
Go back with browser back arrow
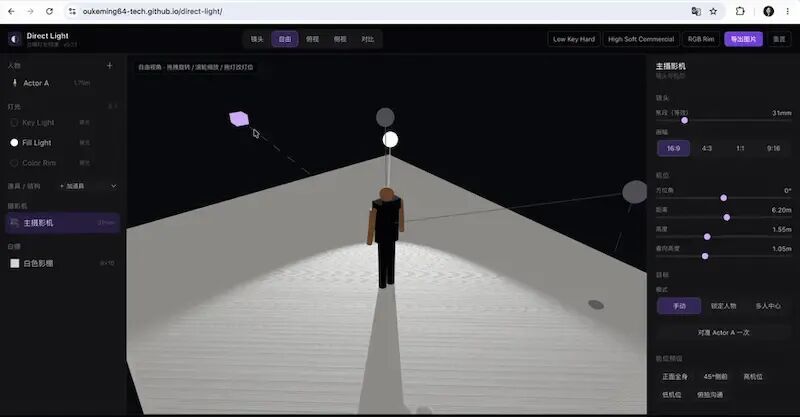[x=11, y=11]
